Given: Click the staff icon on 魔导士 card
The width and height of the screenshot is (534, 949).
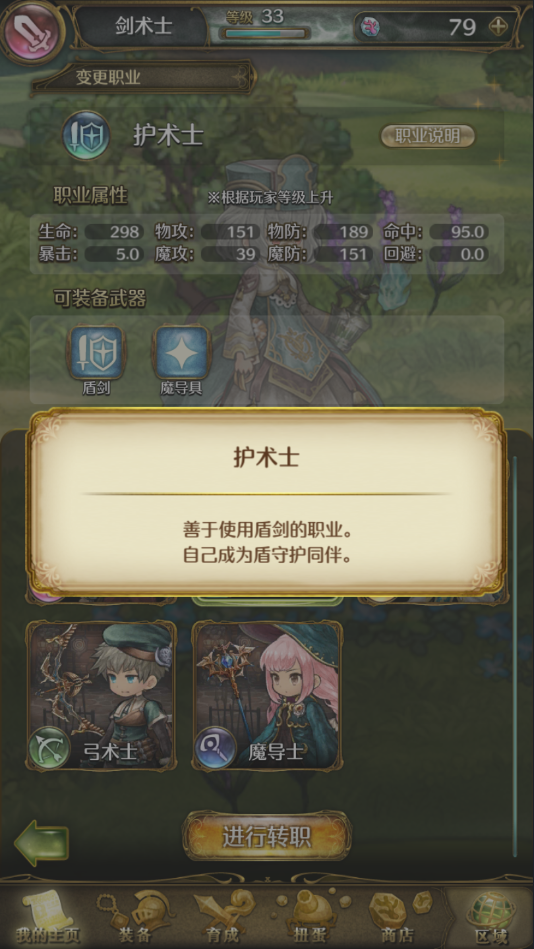Looking at the screenshot, I should point(215,748).
